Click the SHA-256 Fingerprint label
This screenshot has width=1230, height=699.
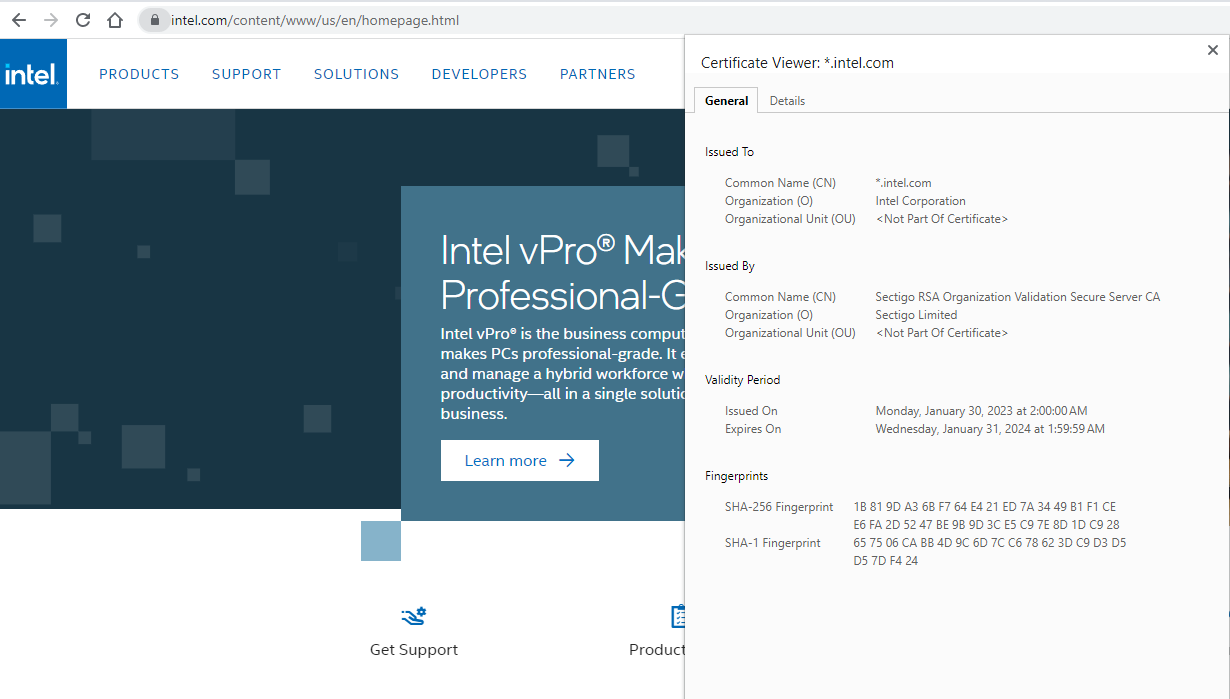(779, 507)
